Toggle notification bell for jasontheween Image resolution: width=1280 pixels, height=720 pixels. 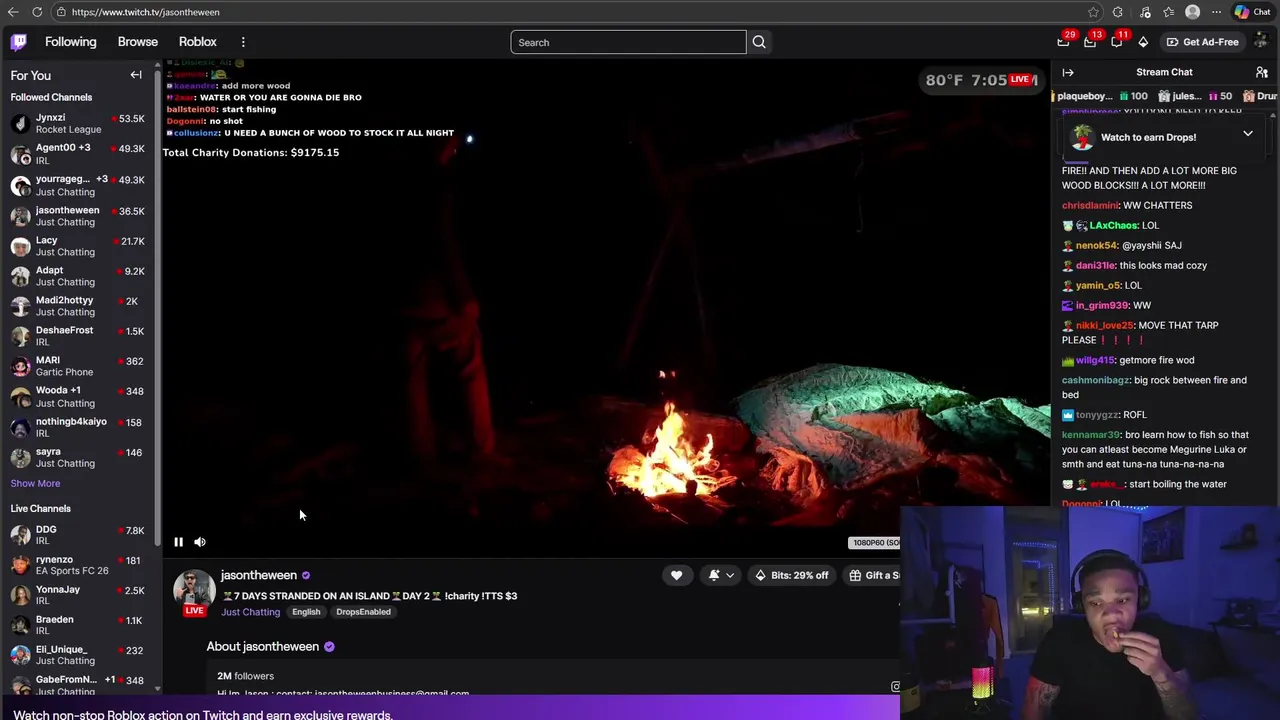[714, 575]
